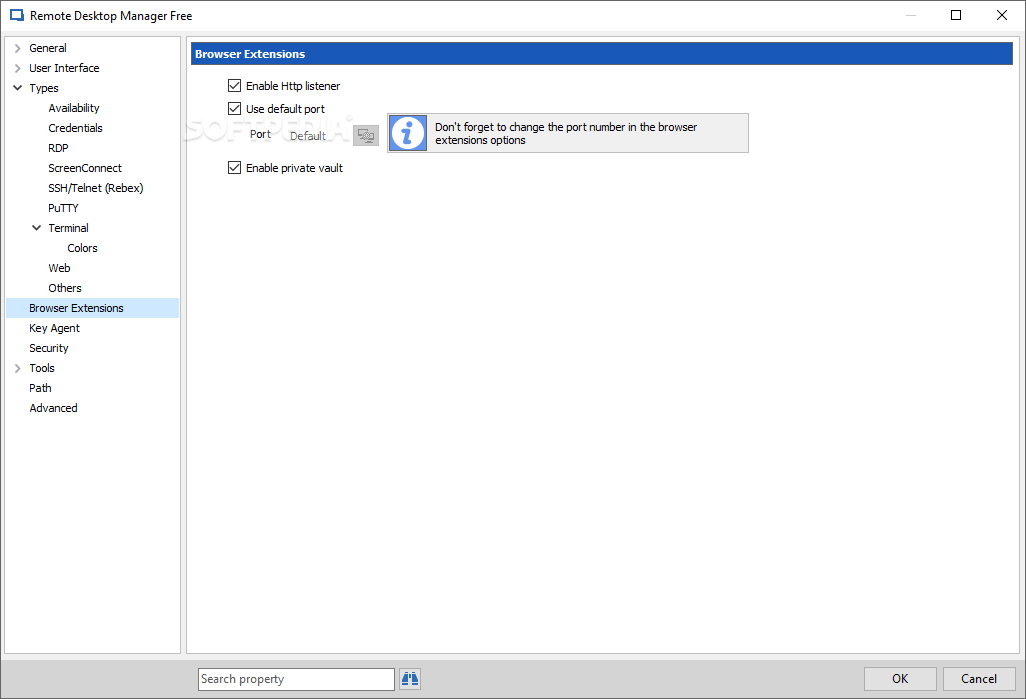Toggle the Enable Http listener checkbox

tap(234, 86)
